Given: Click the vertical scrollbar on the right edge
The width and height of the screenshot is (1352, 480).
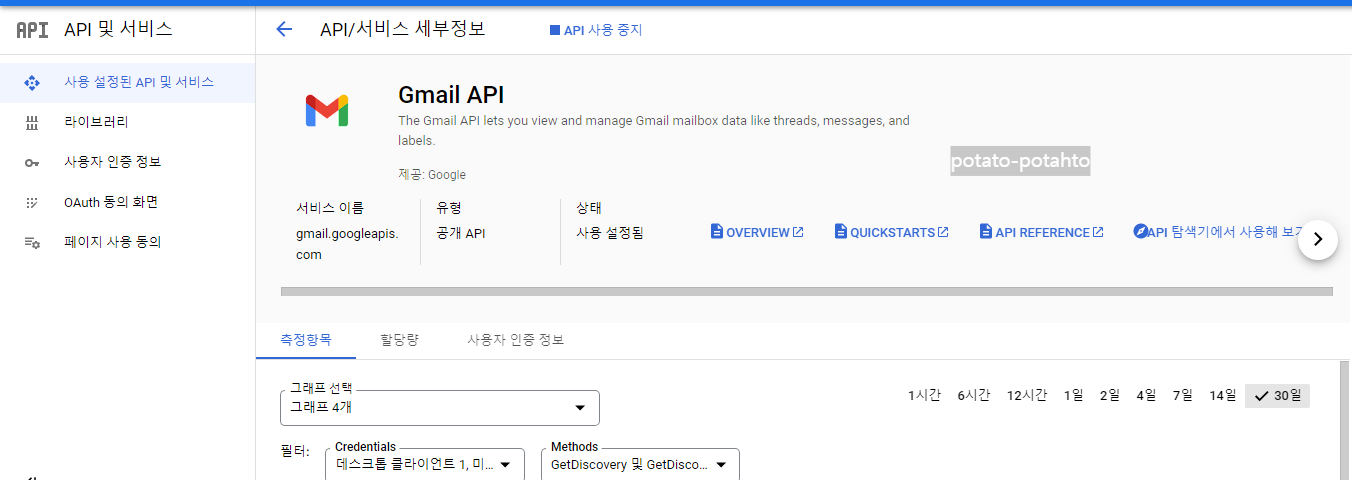Looking at the screenshot, I should [x=1346, y=420].
